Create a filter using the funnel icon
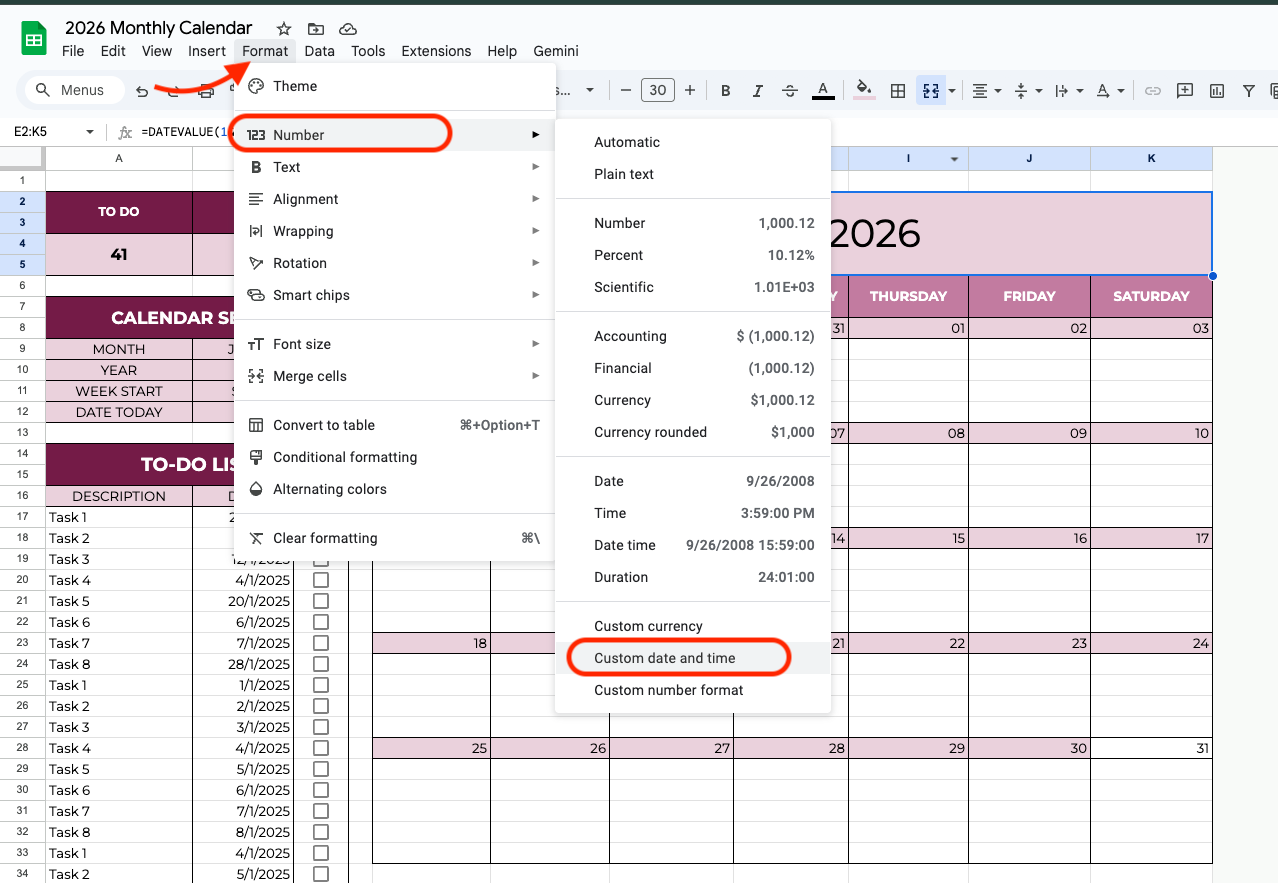This screenshot has width=1278, height=883. coord(1248,90)
